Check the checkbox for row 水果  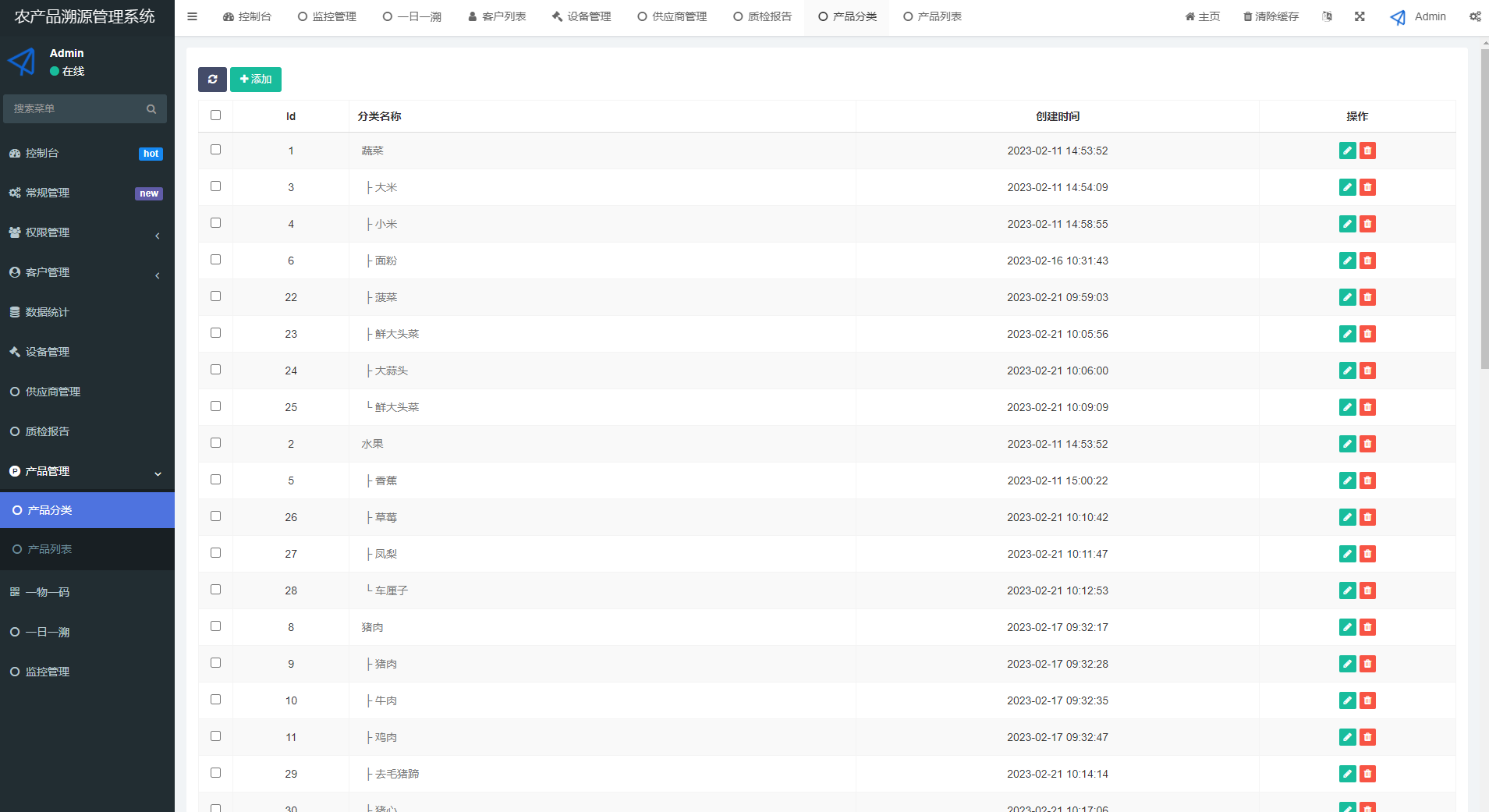[216, 442]
